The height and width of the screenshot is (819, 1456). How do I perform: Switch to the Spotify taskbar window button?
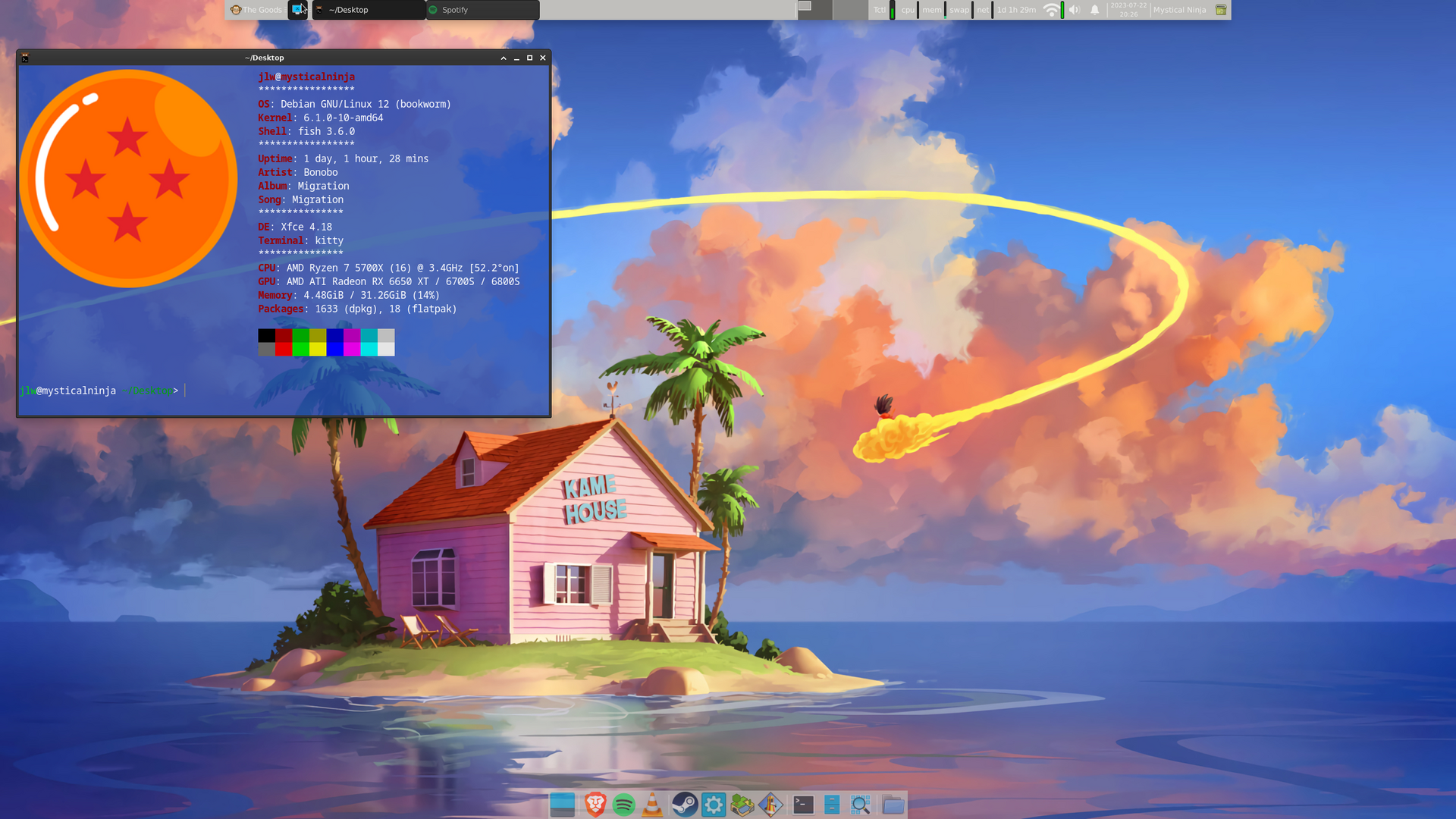[x=483, y=10]
